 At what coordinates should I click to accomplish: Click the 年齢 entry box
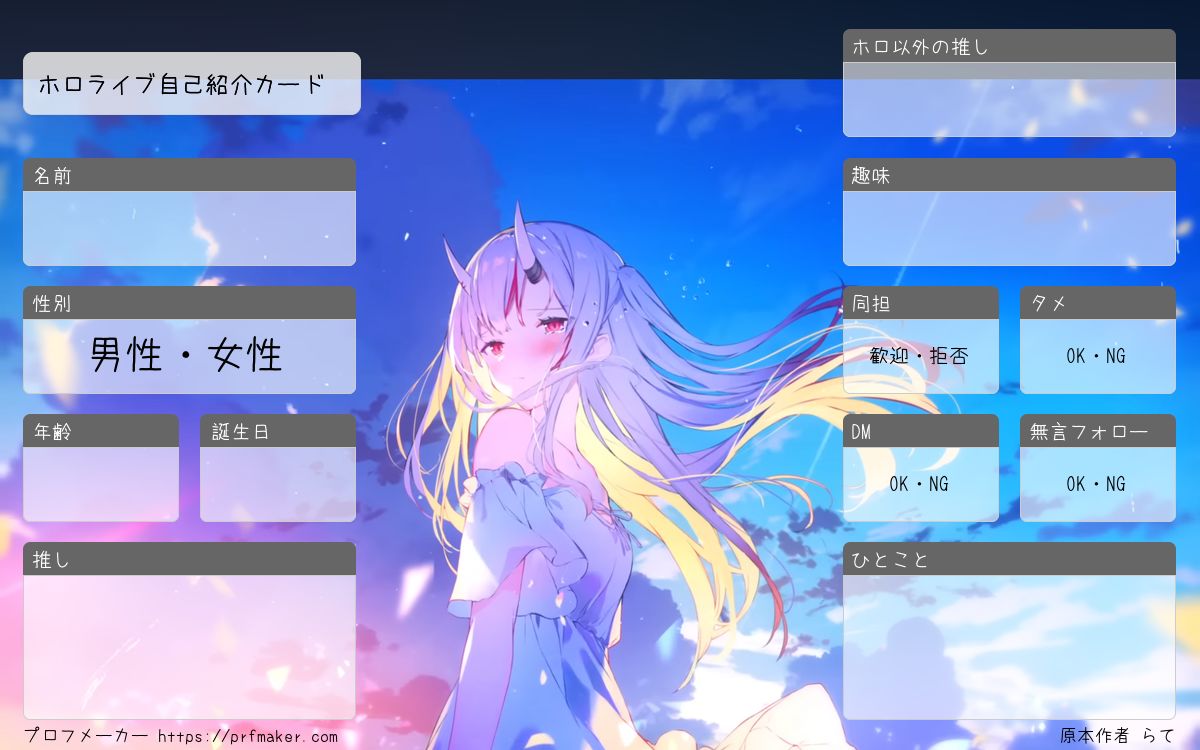pyautogui.click(x=101, y=484)
